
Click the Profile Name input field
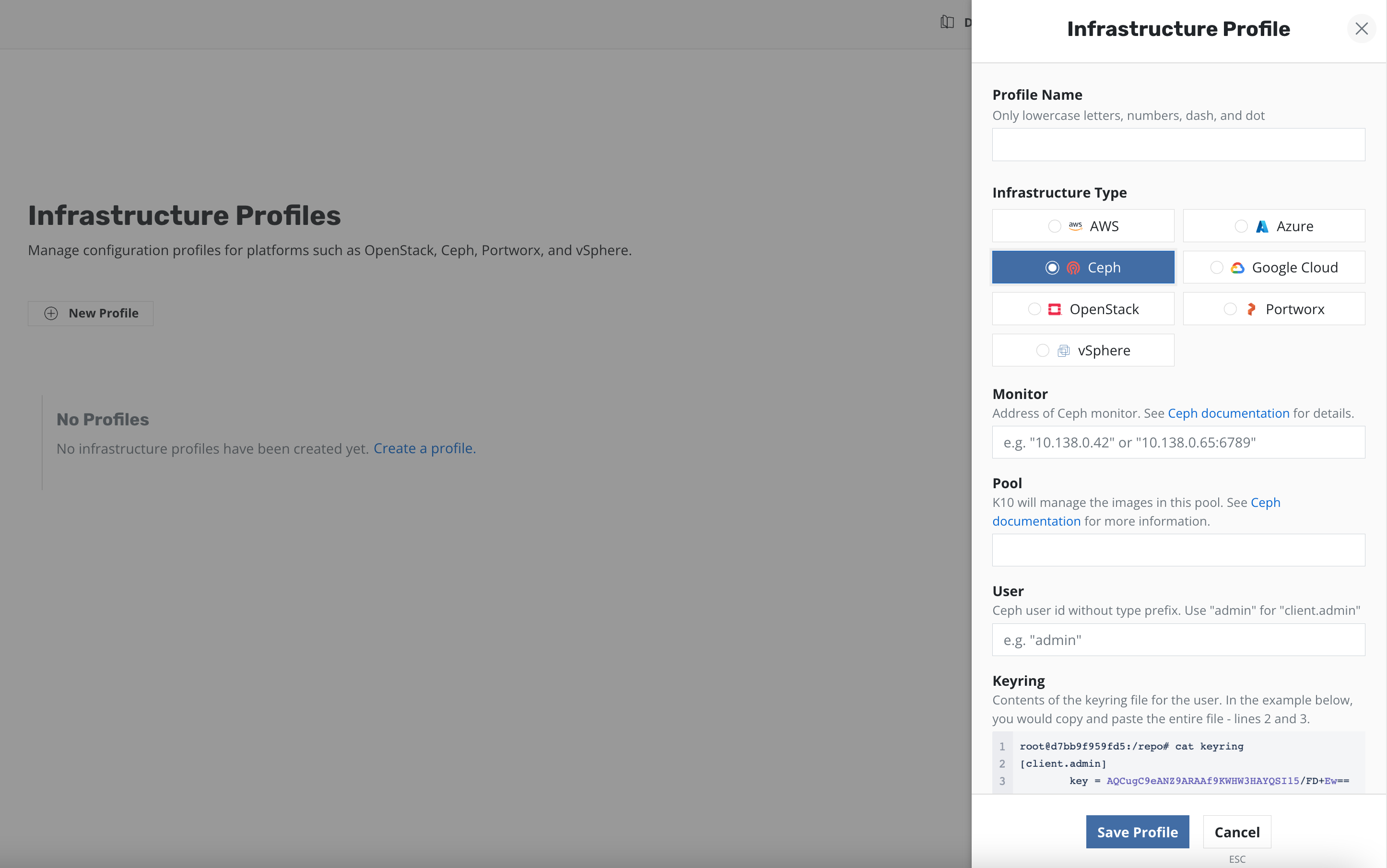1178,145
